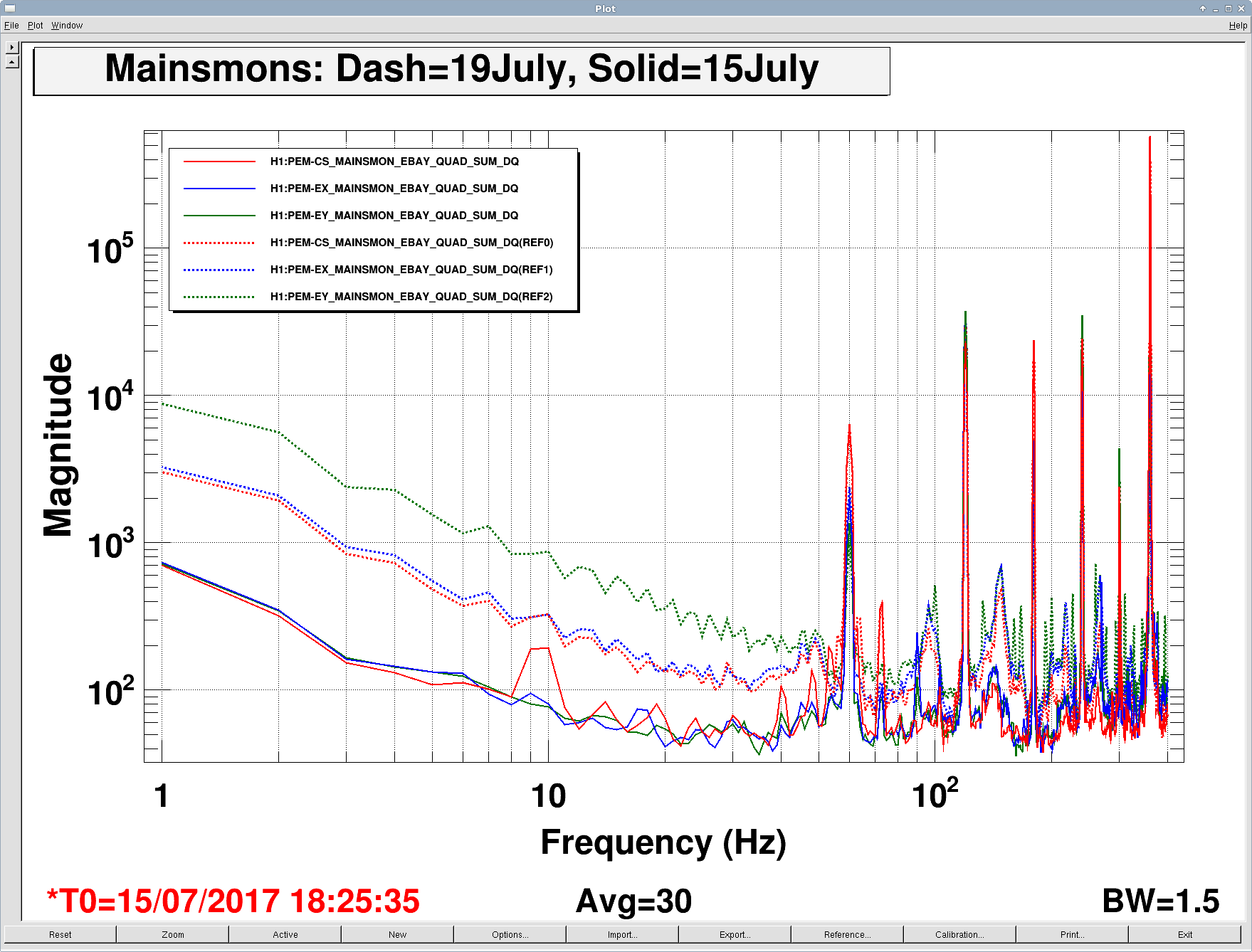Click the New button
This screenshot has height=952, width=1252.
click(x=398, y=935)
